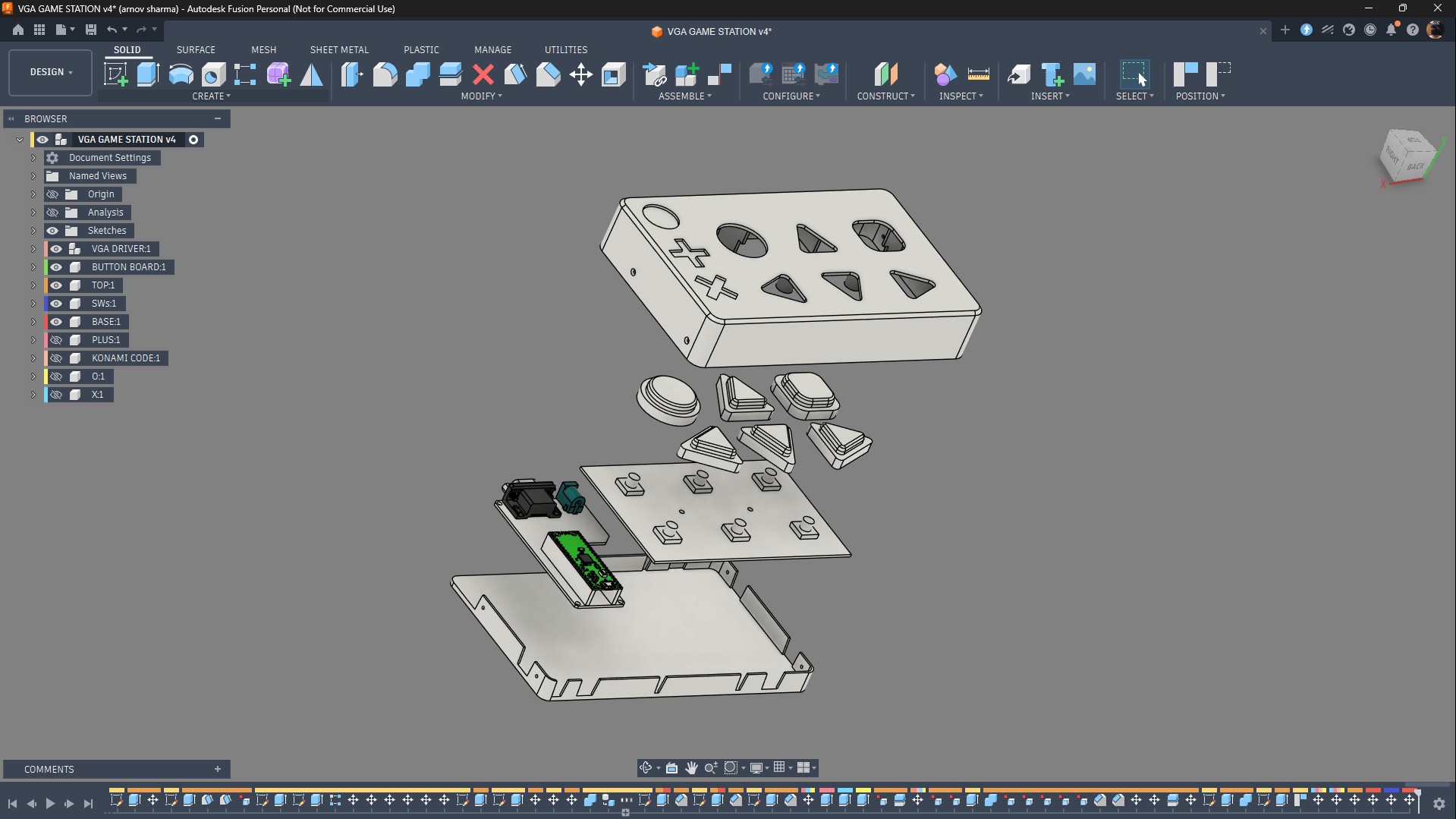Expand the BASE:1 component tree
Image resolution: width=1456 pixels, height=819 pixels.
coord(33,322)
